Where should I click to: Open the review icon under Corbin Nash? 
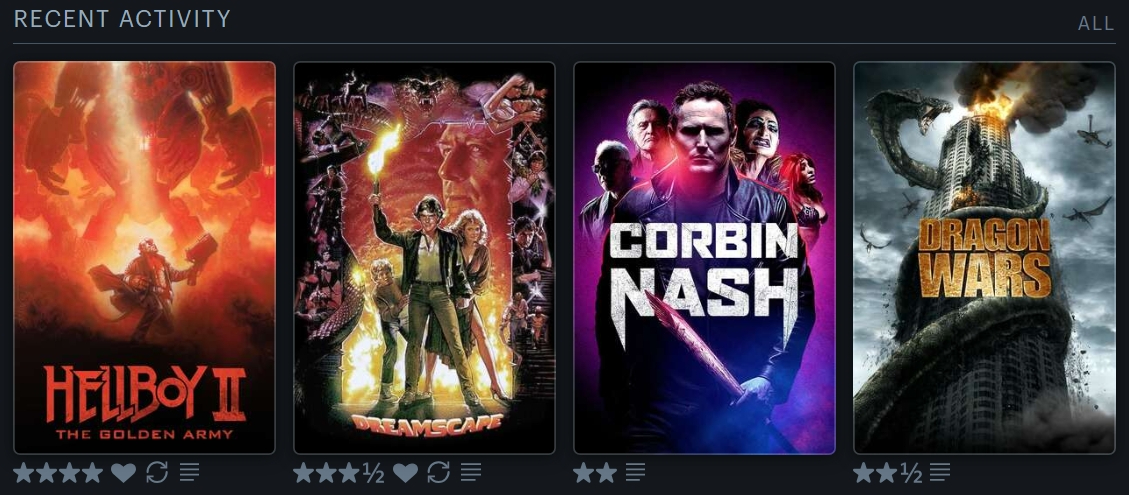click(635, 473)
